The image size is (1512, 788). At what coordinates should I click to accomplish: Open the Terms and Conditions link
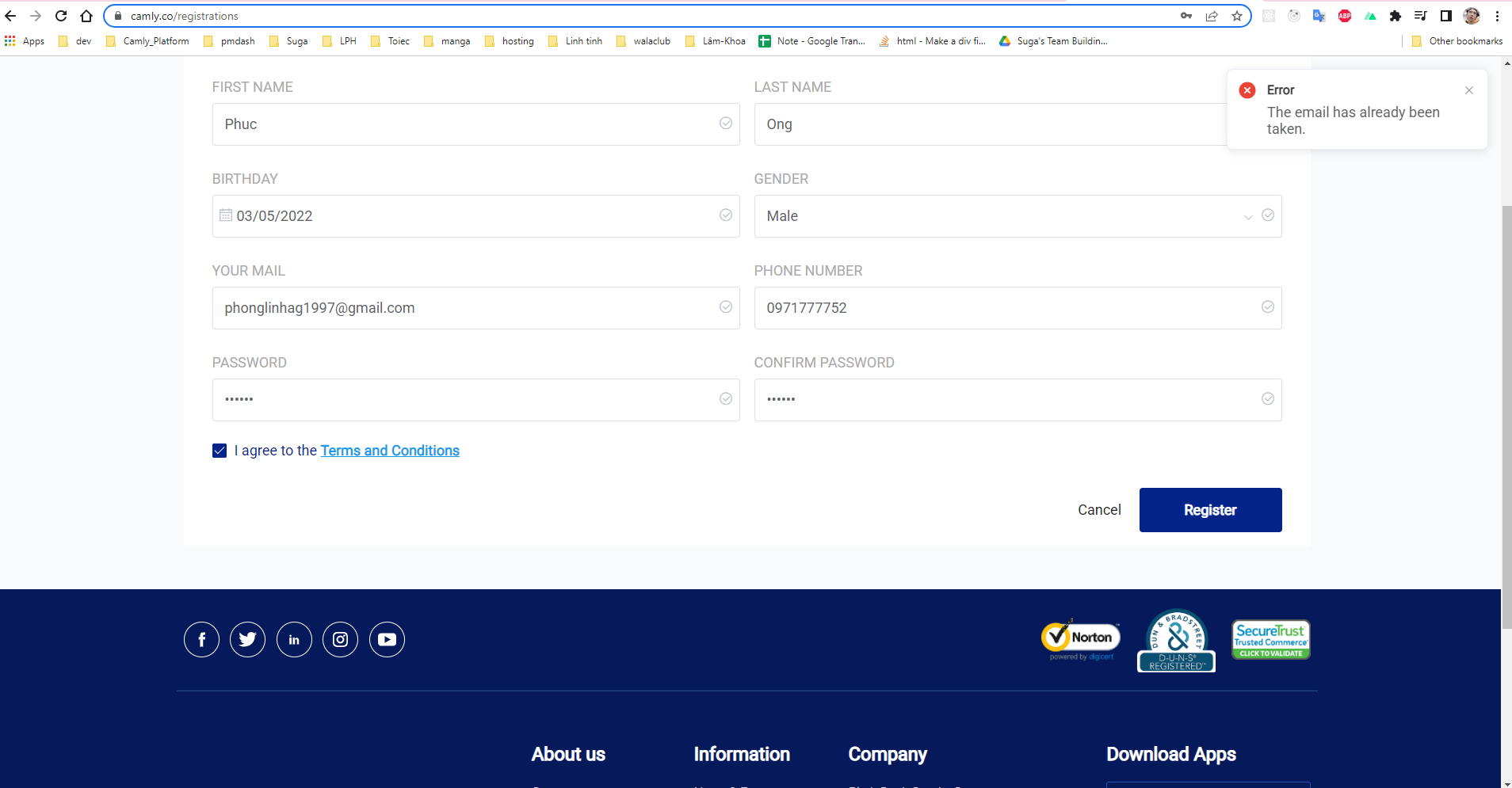point(390,451)
